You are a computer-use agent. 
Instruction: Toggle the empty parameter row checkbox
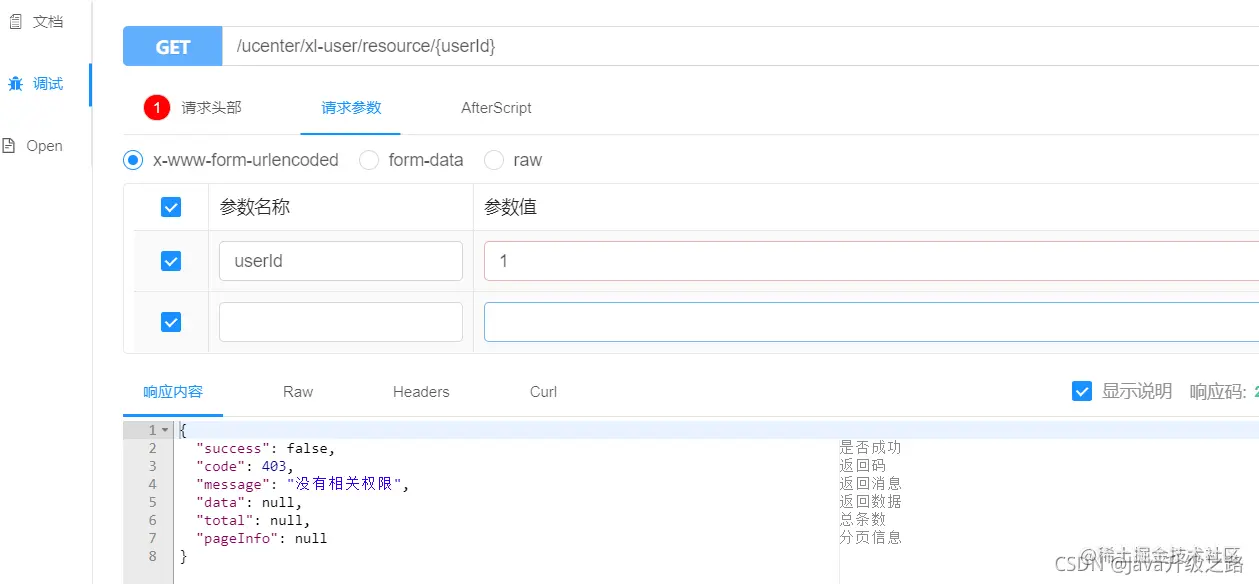171,322
